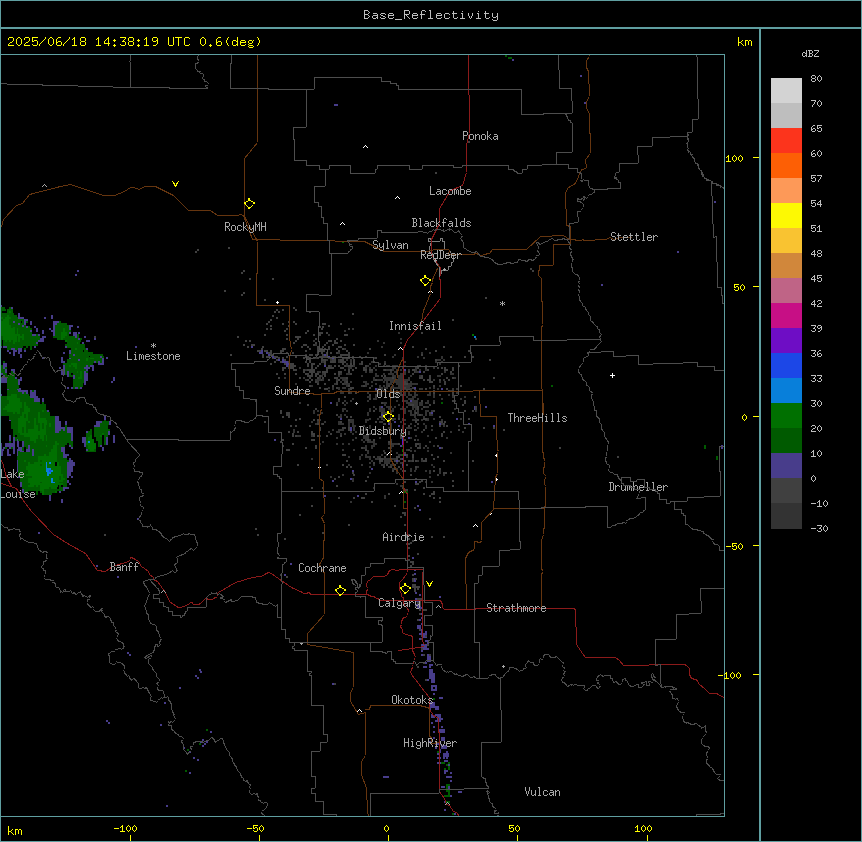Click the Vulcan label
862x842 pixels.
coord(542,792)
